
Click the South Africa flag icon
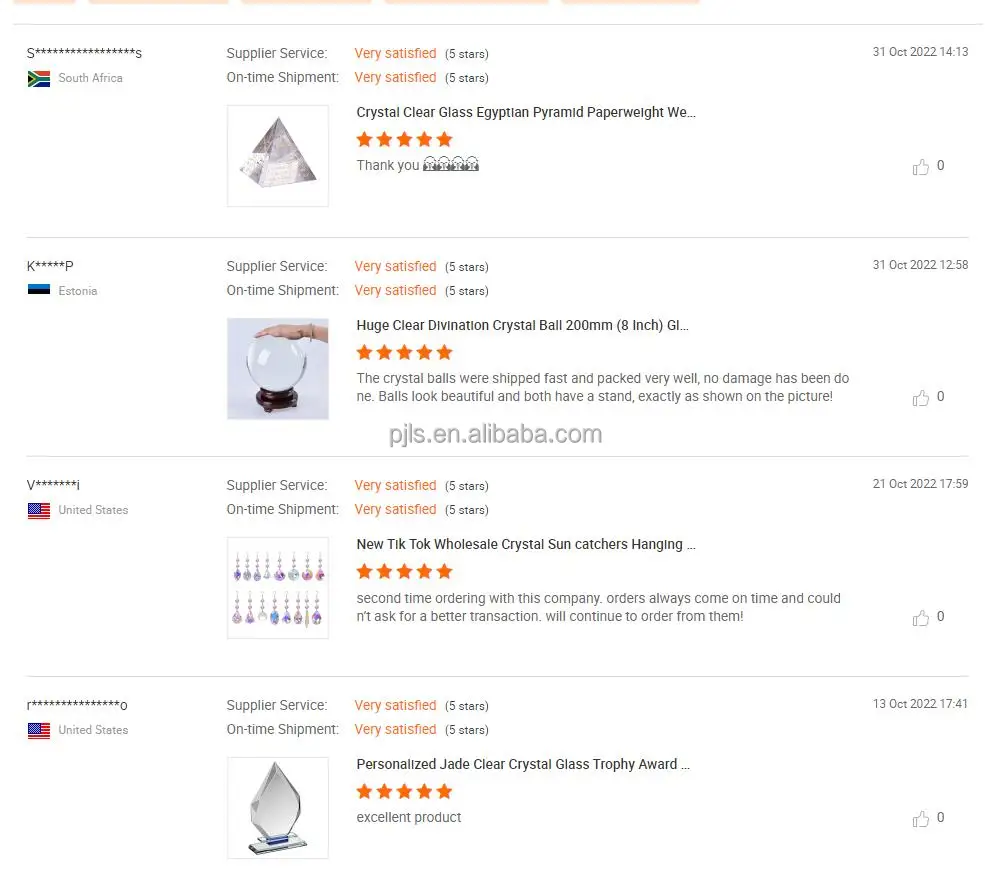[39, 79]
